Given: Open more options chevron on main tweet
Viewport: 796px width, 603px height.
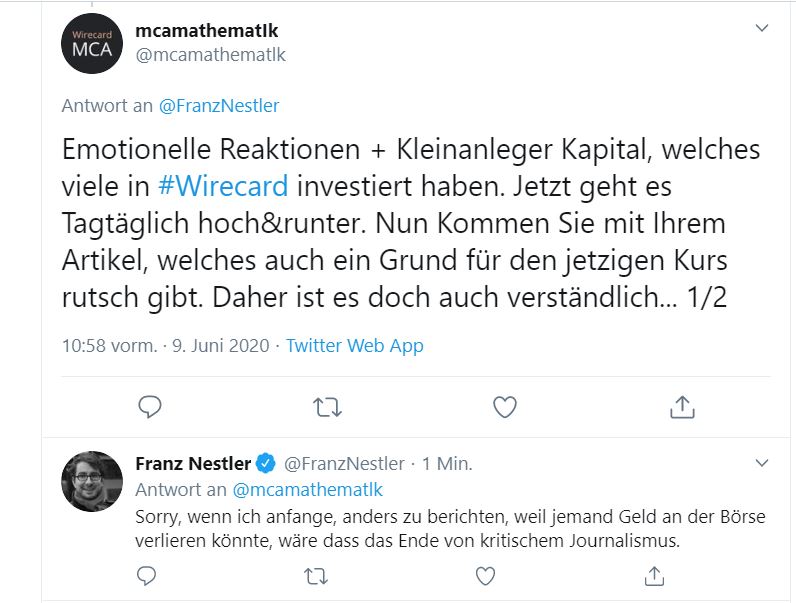Looking at the screenshot, I should (761, 30).
